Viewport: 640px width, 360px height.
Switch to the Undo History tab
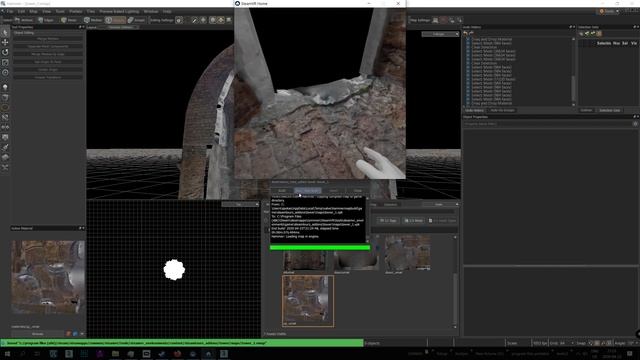pyautogui.click(x=474, y=110)
